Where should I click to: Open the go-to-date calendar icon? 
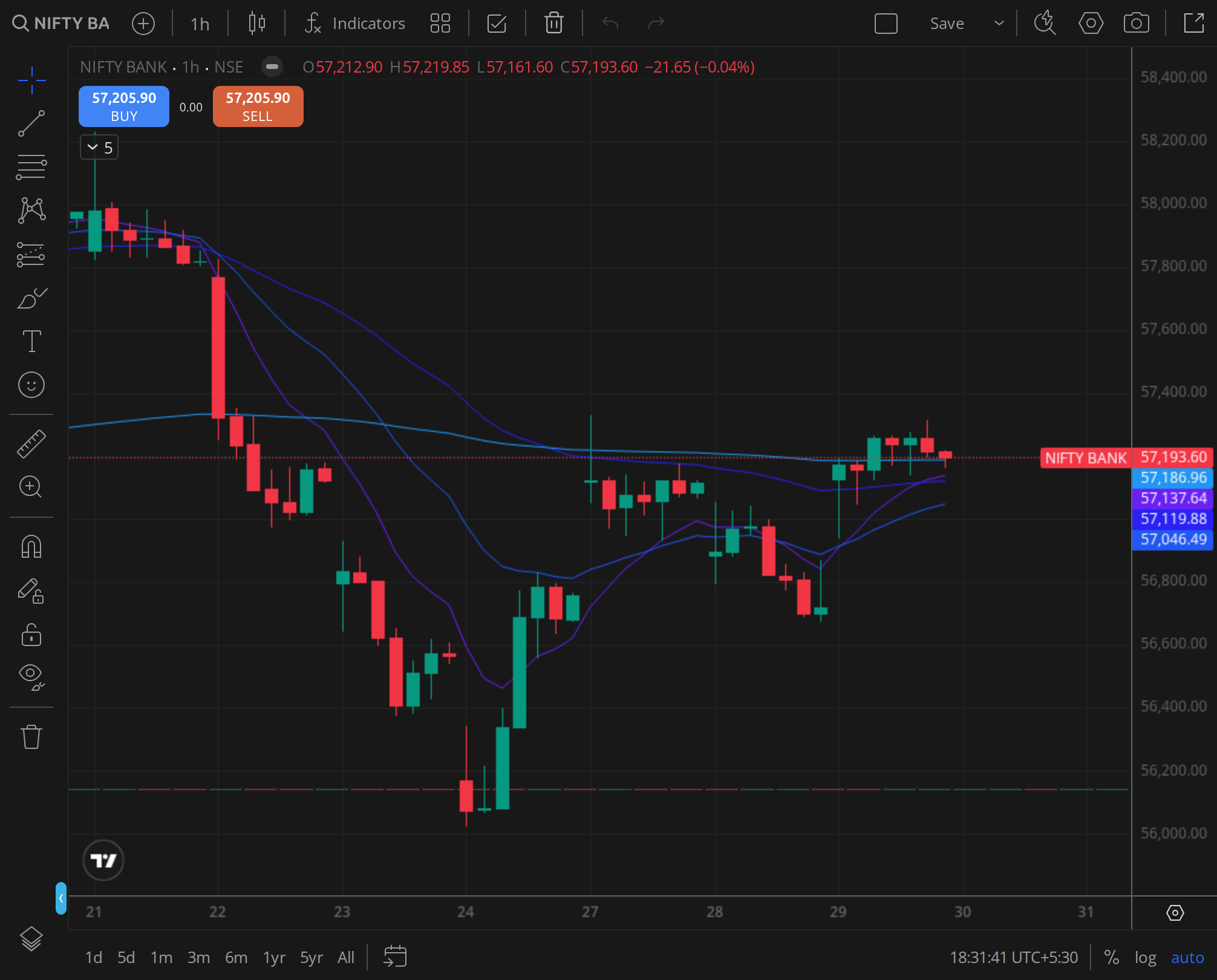point(395,957)
